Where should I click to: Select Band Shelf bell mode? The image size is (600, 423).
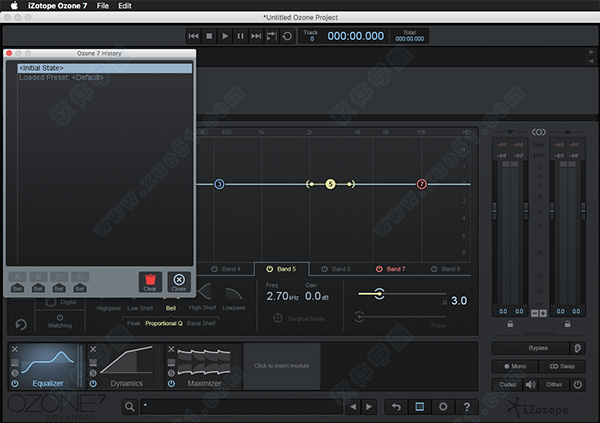(x=201, y=323)
